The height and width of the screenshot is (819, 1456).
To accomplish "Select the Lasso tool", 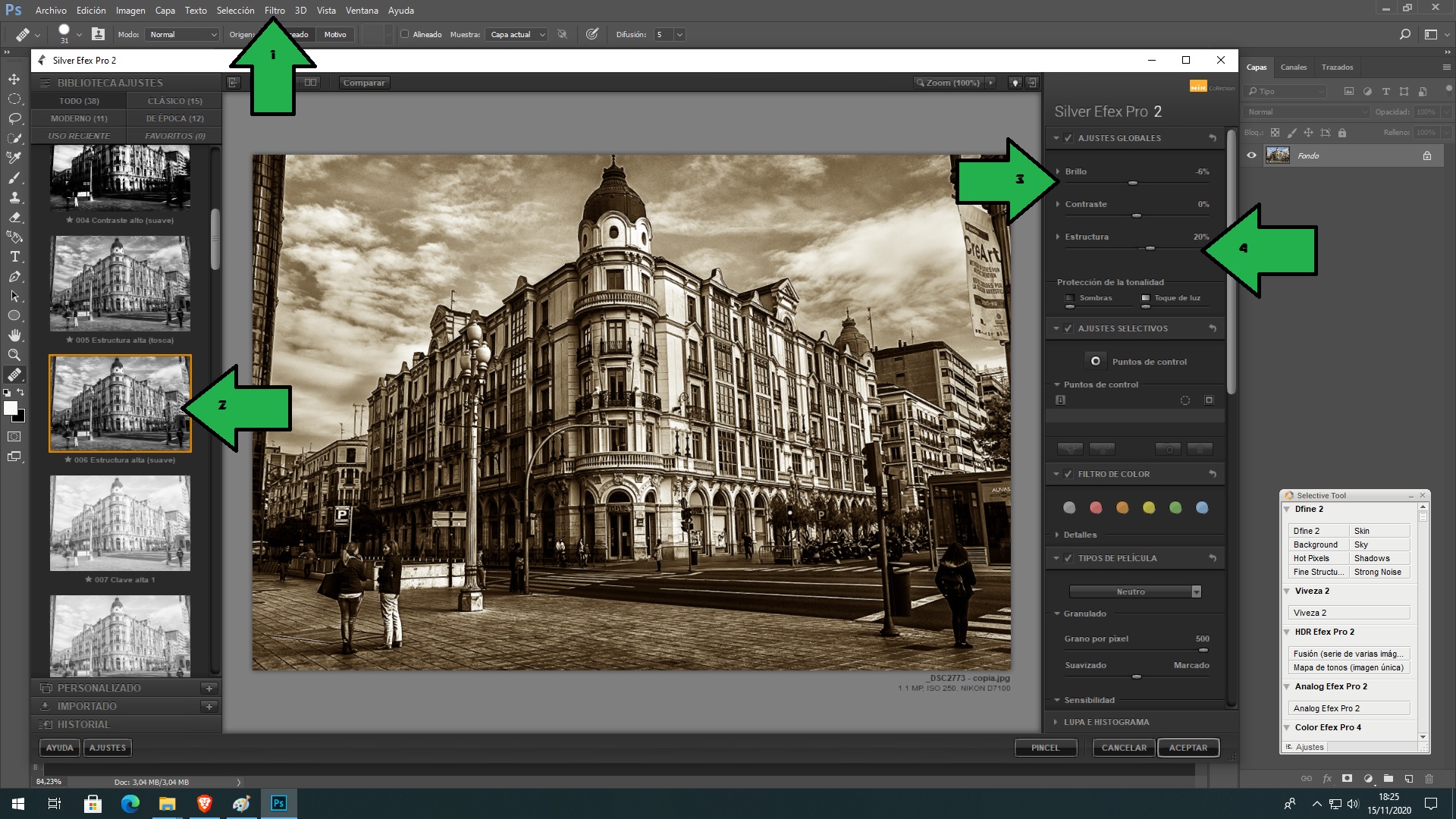I will click(14, 119).
